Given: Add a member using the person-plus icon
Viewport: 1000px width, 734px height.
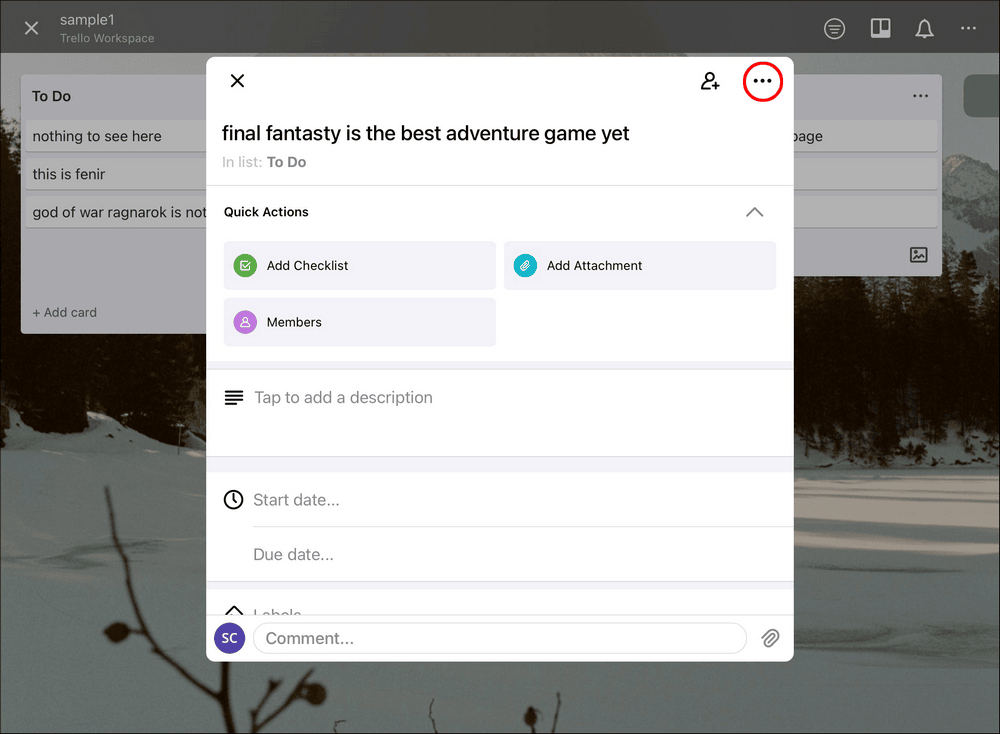Looking at the screenshot, I should (710, 80).
